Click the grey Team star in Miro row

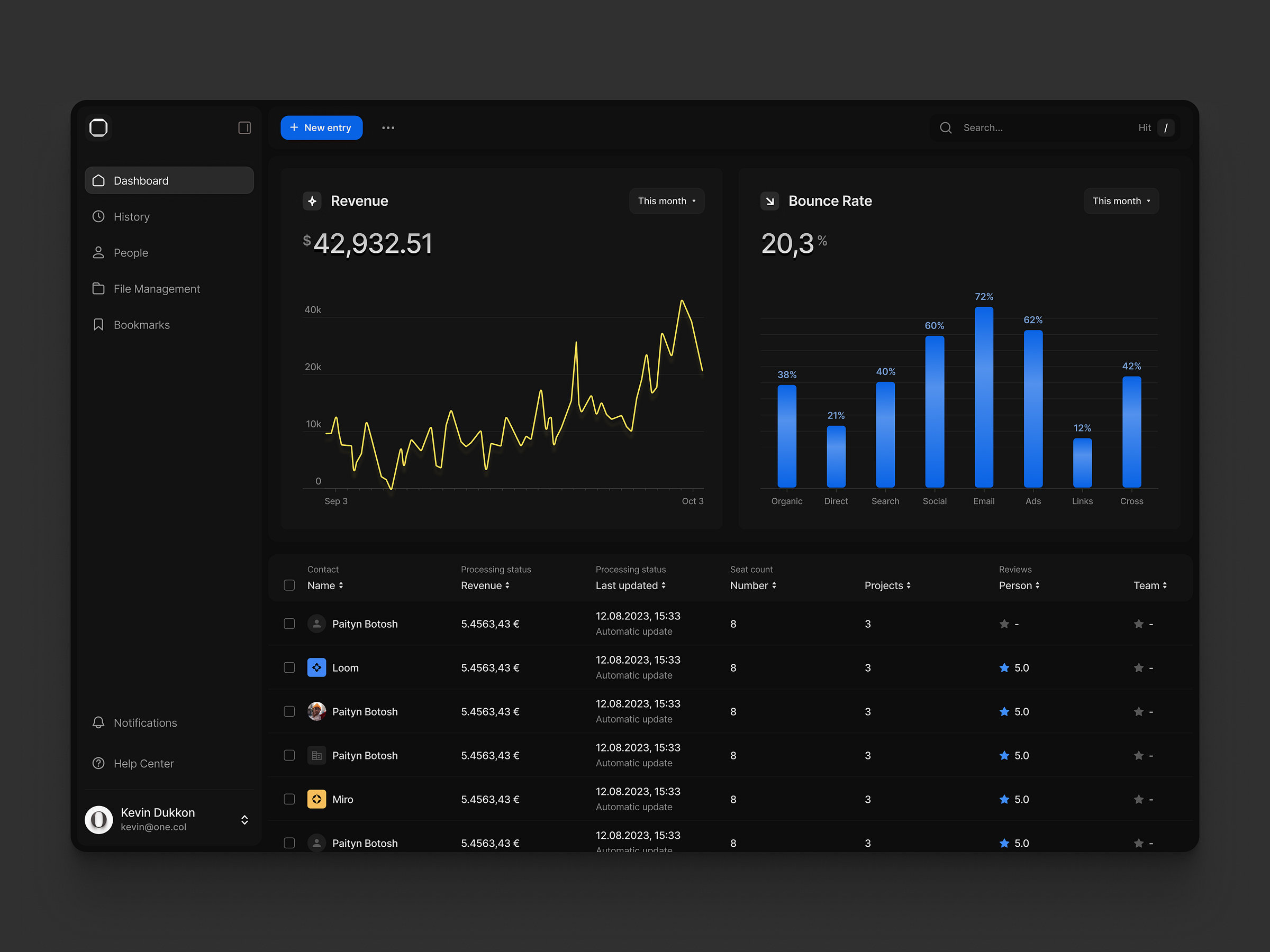click(x=1139, y=799)
